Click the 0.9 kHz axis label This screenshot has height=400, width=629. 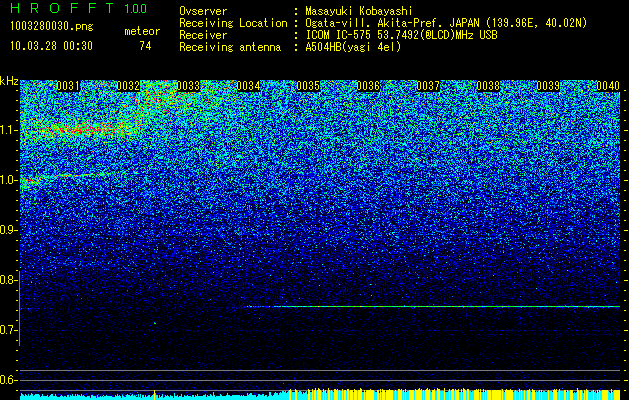click(8, 230)
